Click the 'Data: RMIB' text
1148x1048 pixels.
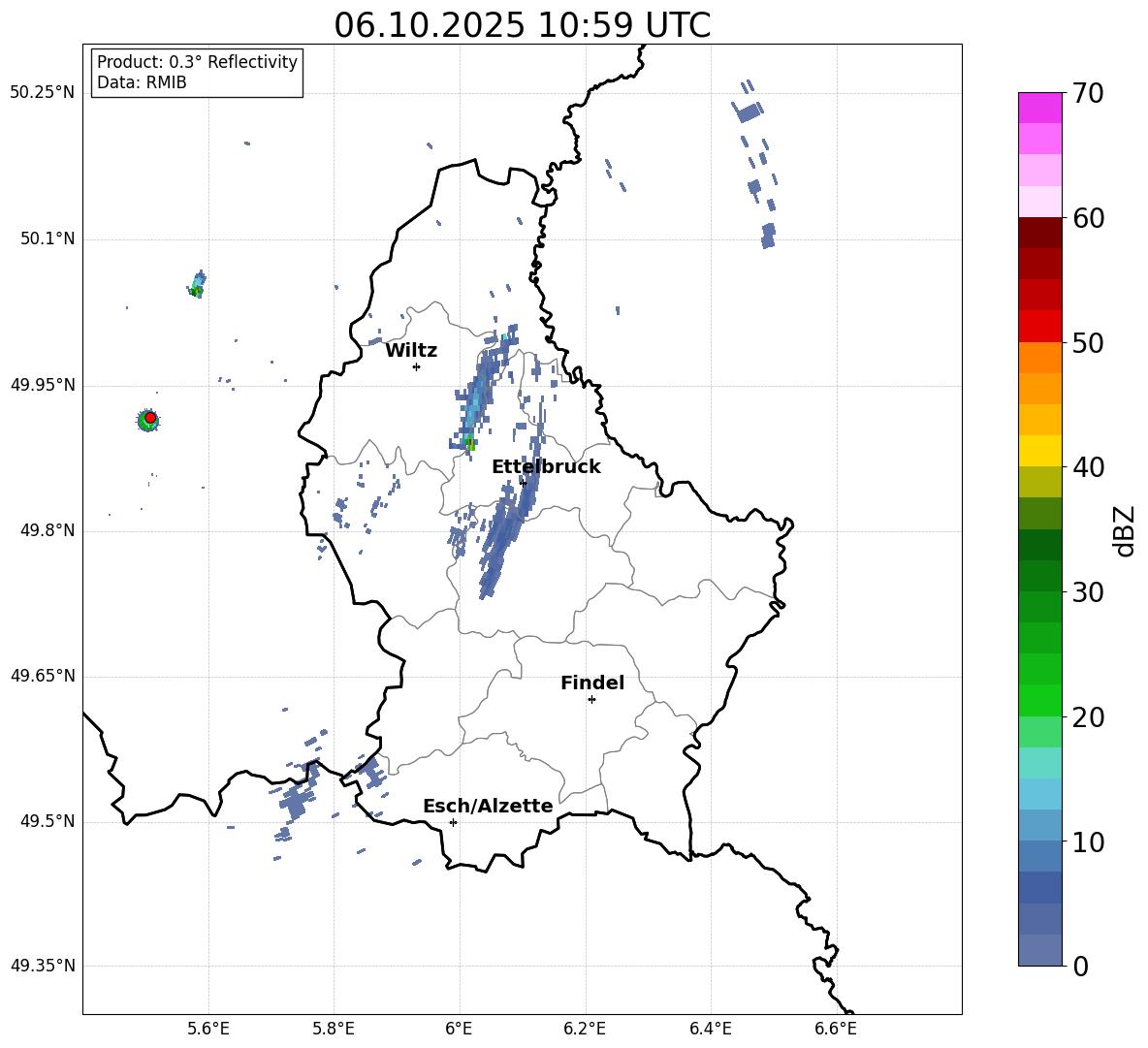point(142,82)
